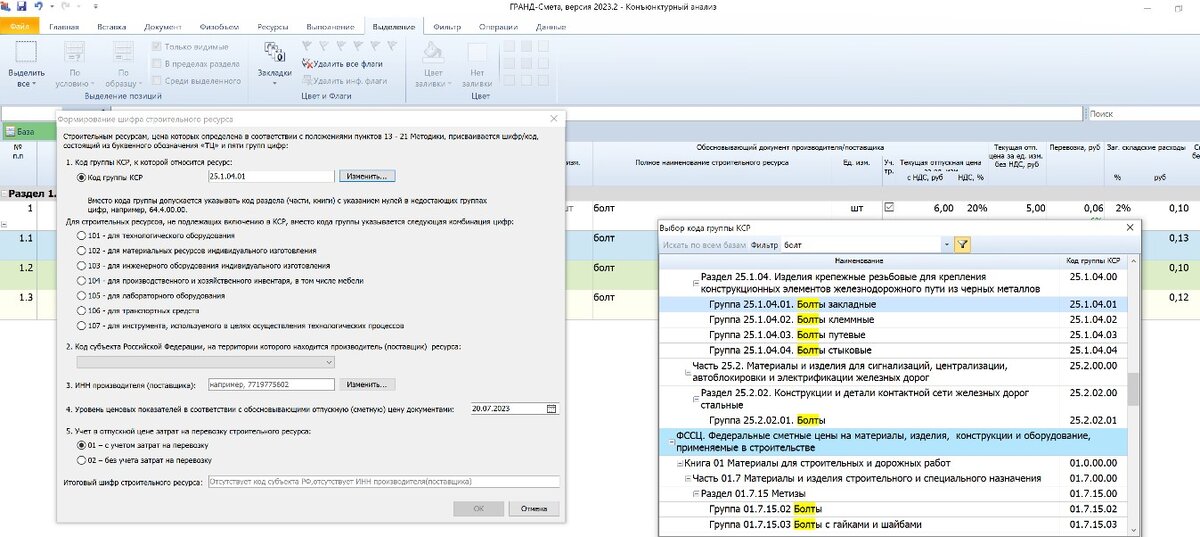This screenshot has height=537, width=1200.
Task: Switch to the 'Главная' ribbon tab
Action: 65,25
